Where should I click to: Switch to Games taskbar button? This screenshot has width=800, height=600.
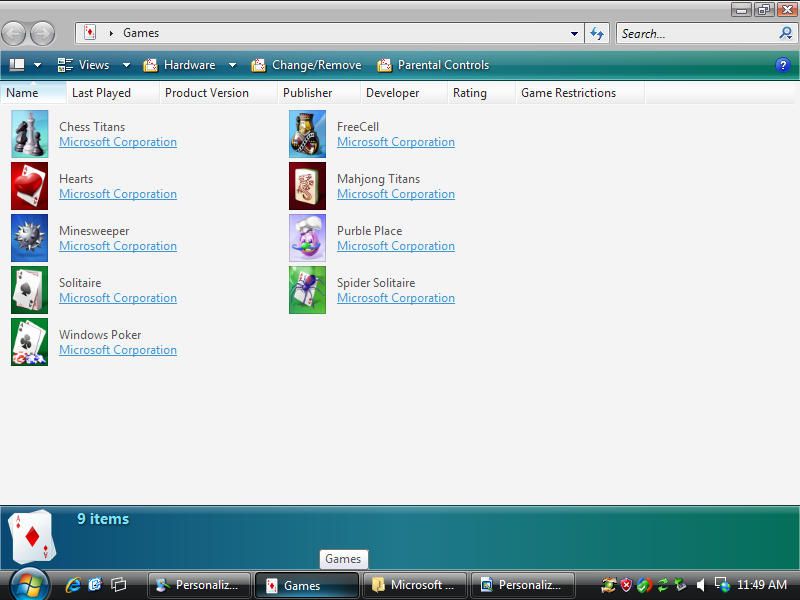pyautogui.click(x=307, y=585)
